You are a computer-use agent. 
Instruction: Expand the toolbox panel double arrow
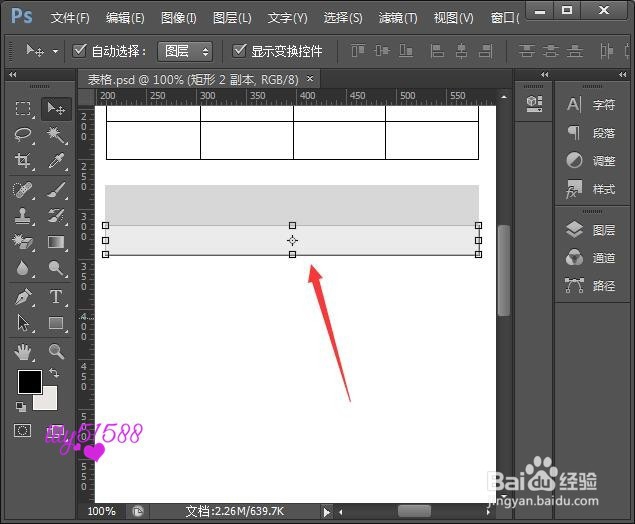pos(13,75)
